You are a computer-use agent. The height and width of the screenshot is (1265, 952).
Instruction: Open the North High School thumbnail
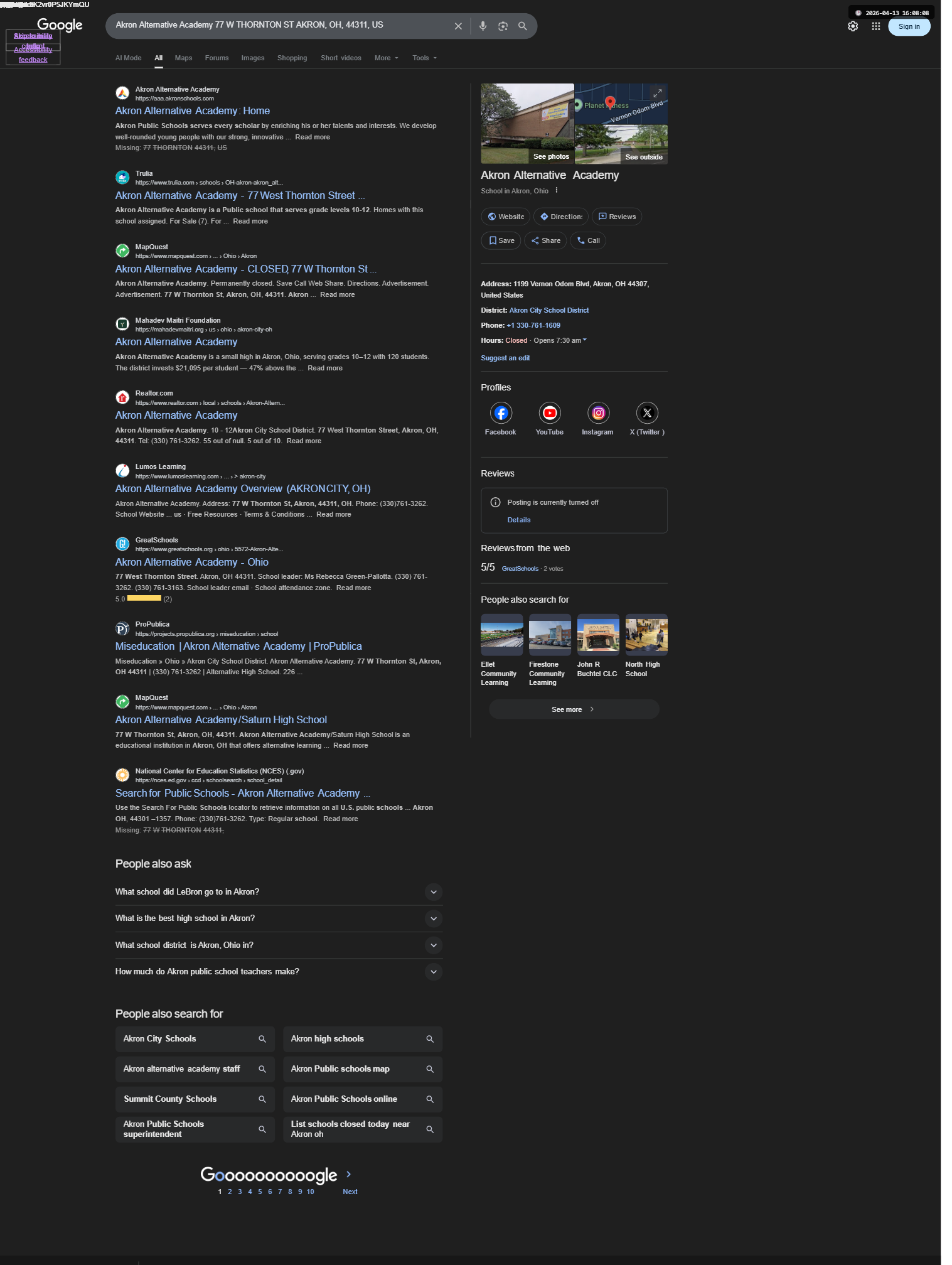click(x=646, y=635)
